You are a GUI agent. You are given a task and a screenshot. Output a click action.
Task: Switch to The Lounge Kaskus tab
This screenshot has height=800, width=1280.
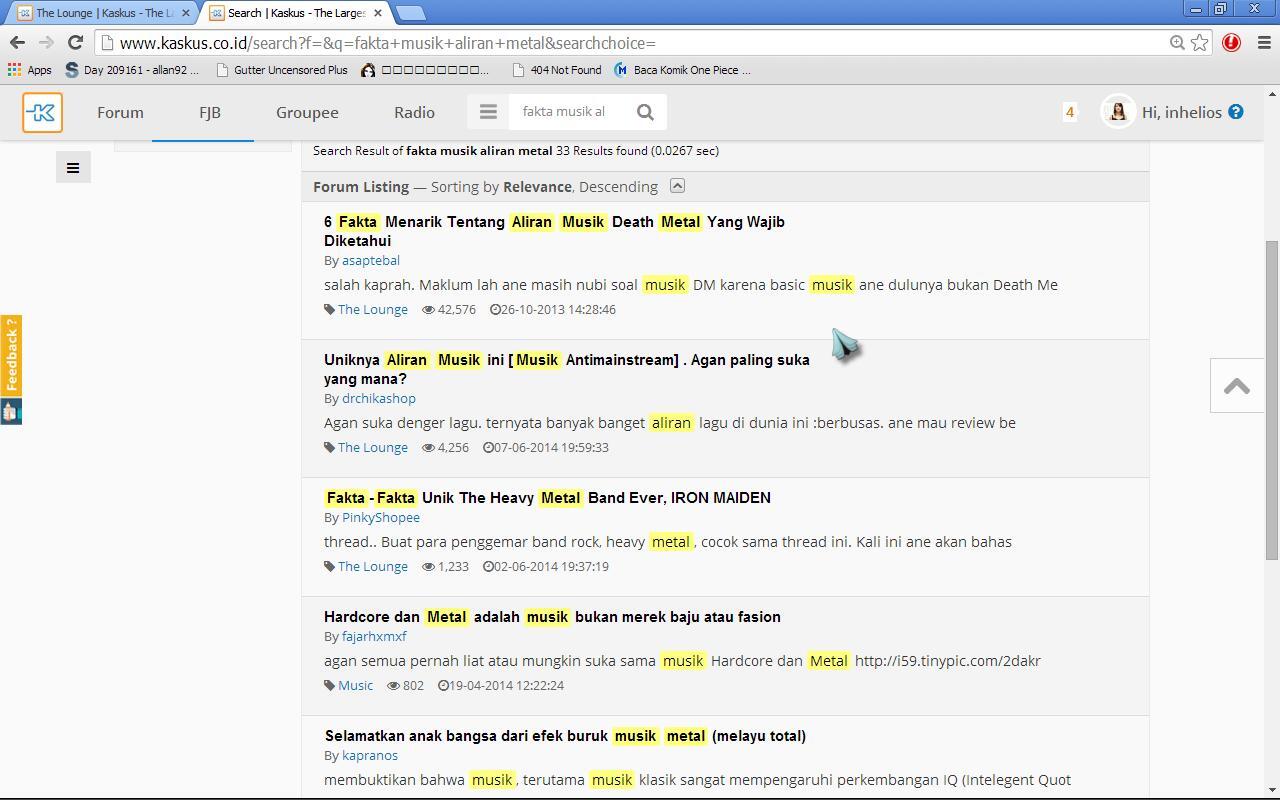click(x=102, y=13)
